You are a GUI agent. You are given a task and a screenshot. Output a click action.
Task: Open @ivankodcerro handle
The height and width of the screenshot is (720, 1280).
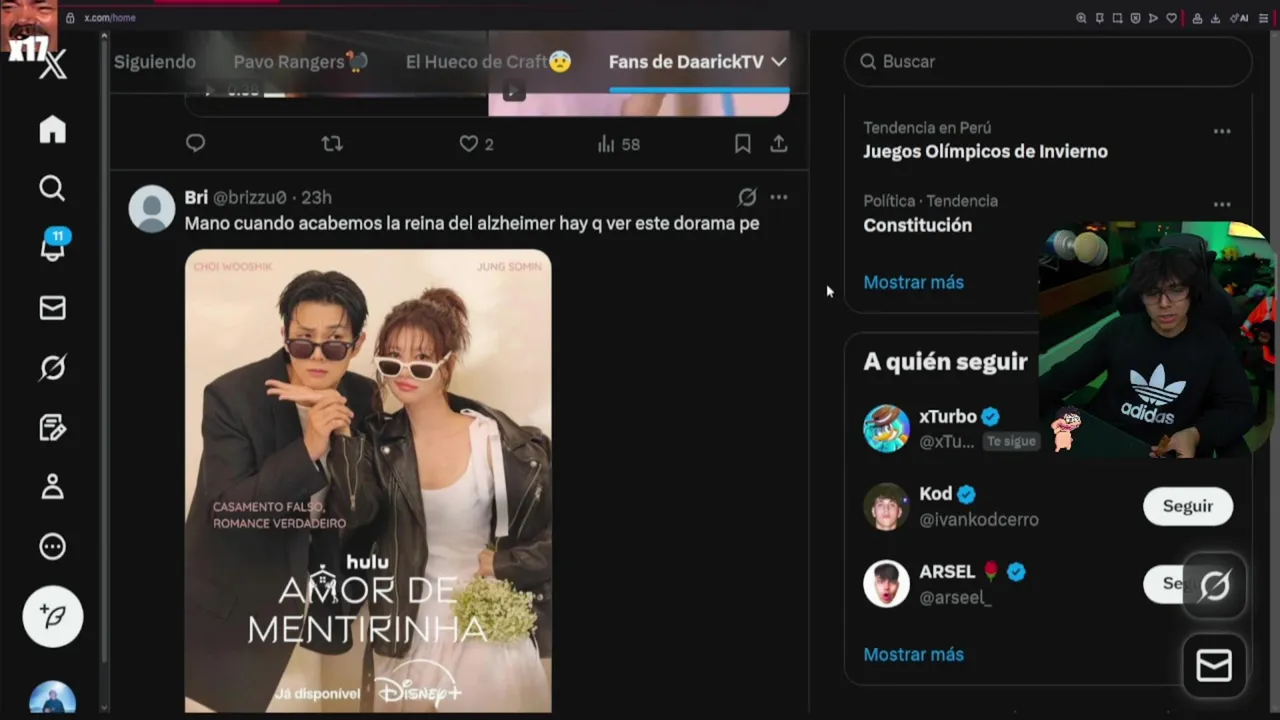click(x=979, y=520)
